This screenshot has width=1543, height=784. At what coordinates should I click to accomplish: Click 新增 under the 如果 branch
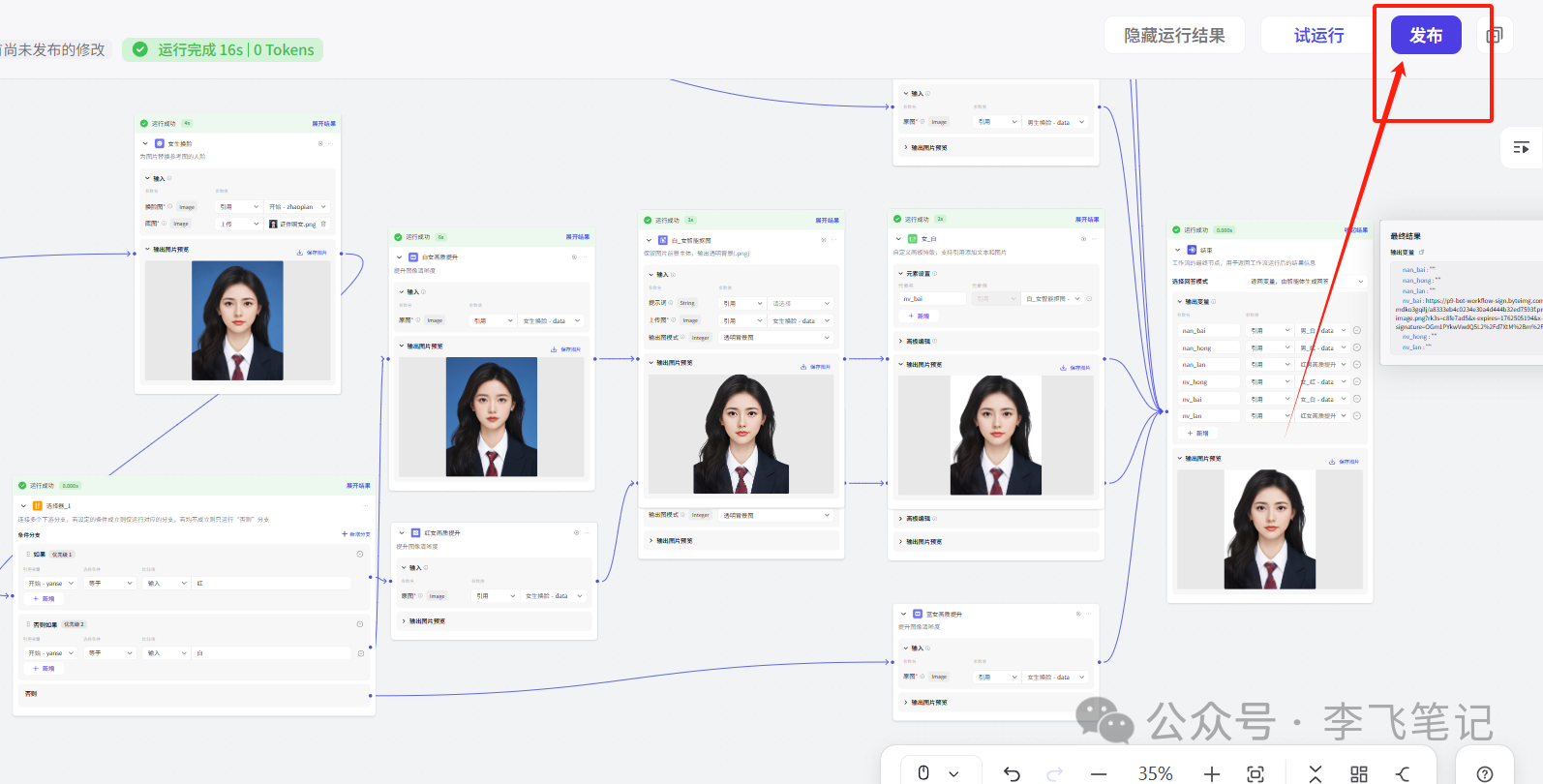pyautogui.click(x=45, y=599)
